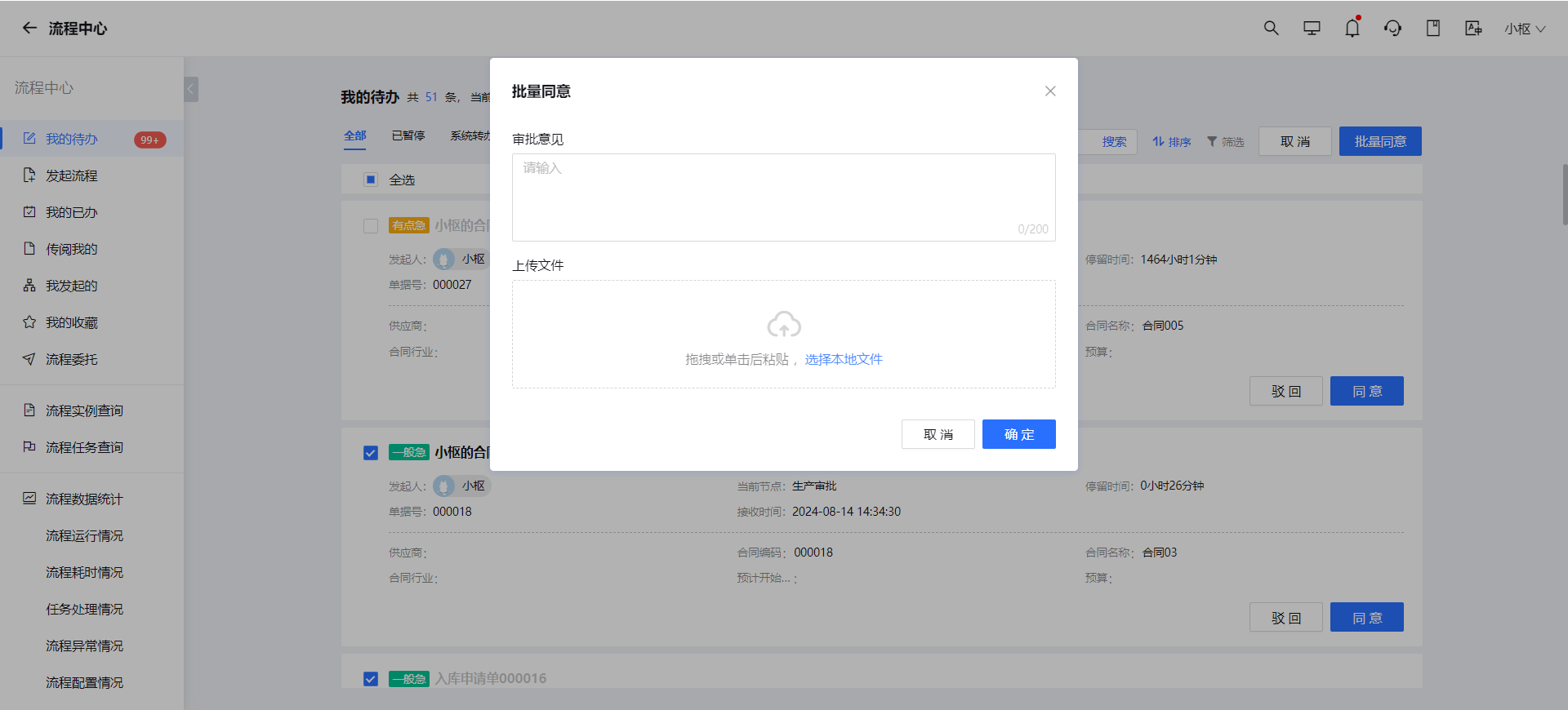Open 发起流程 in the sidebar

pyautogui.click(x=91, y=175)
